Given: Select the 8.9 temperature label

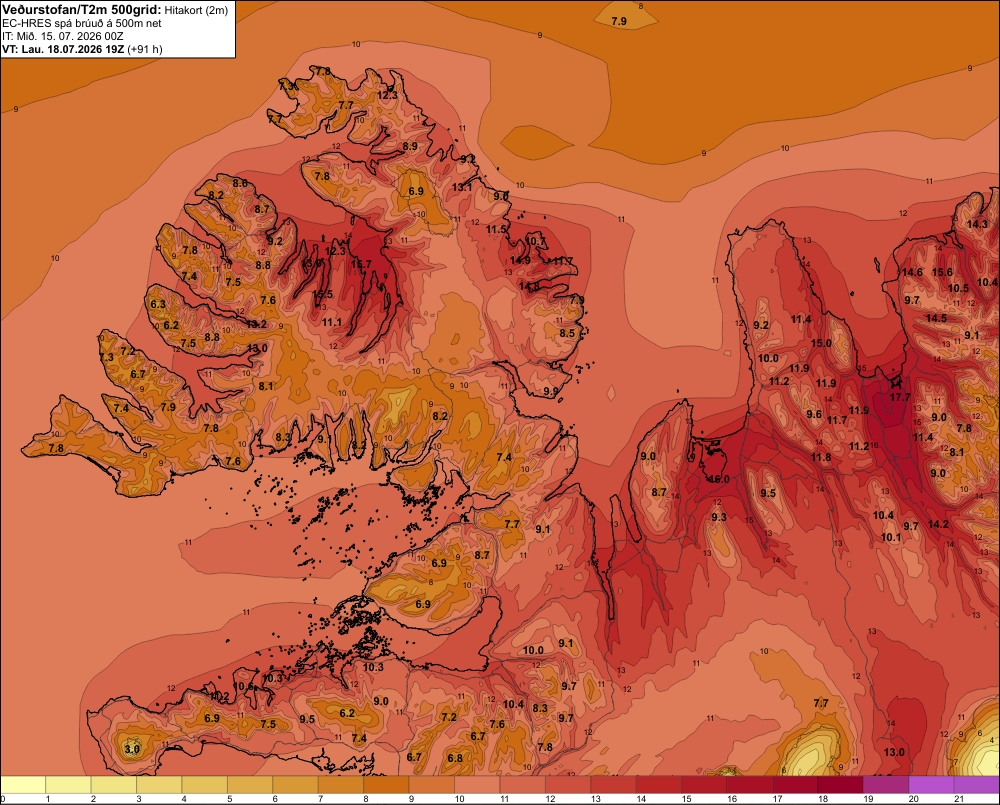Looking at the screenshot, I should click(410, 146).
